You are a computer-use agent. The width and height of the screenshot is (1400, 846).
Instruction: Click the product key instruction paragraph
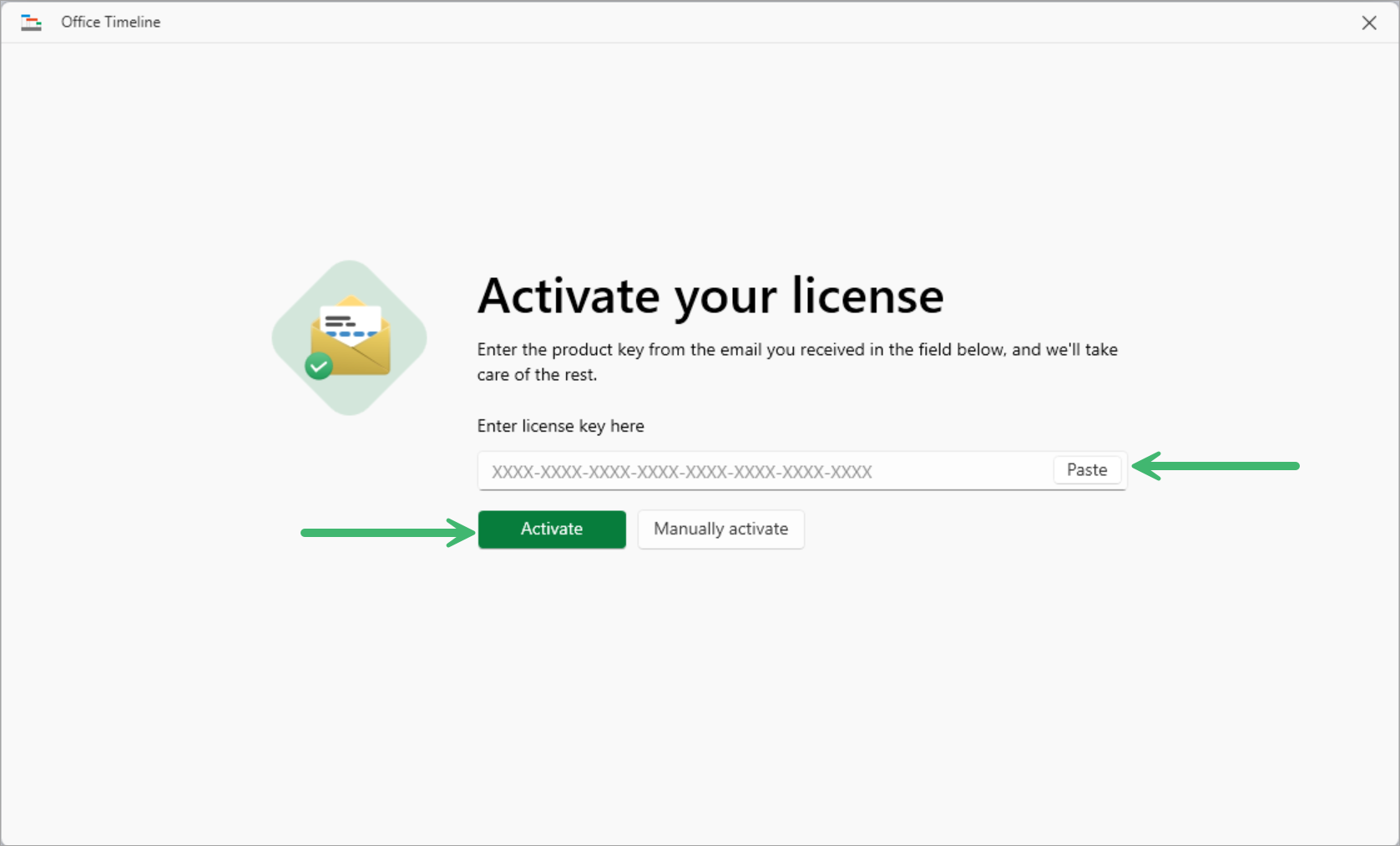pos(797,362)
